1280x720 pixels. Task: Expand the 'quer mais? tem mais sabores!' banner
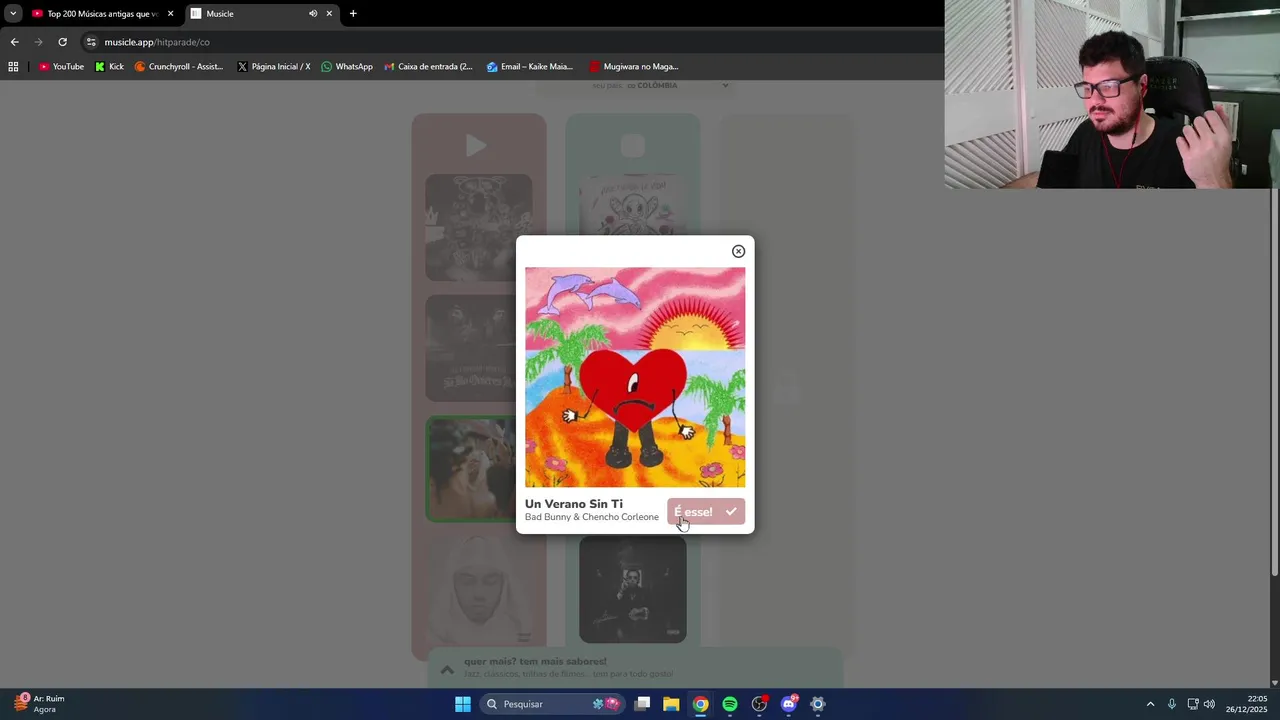[x=635, y=668]
